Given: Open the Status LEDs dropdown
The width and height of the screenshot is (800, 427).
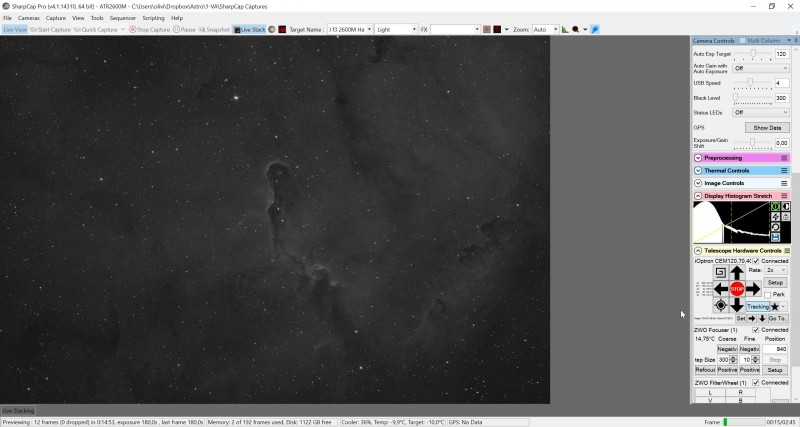Looking at the screenshot, I should click(761, 112).
